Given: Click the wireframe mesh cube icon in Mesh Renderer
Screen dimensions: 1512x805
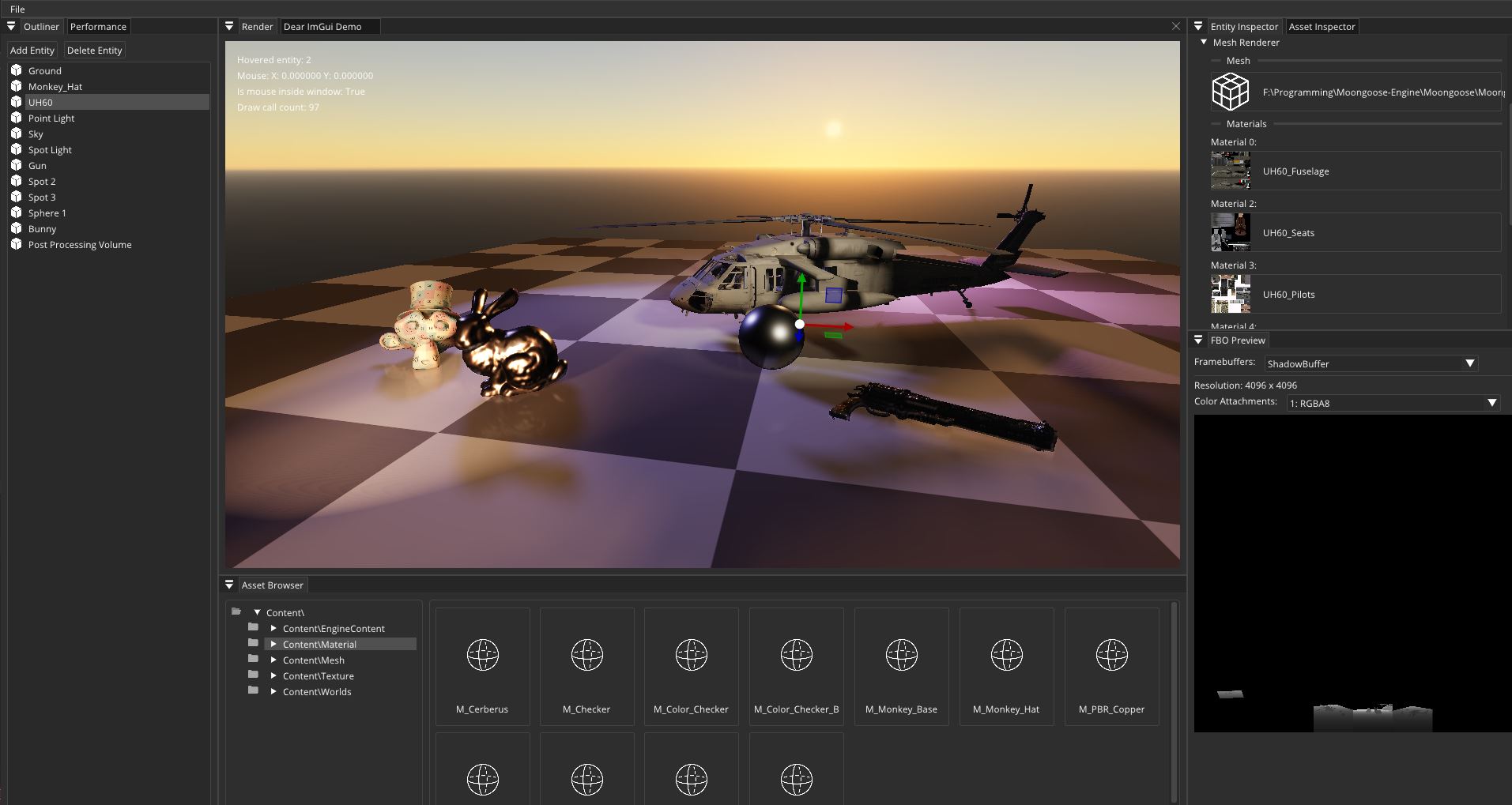Looking at the screenshot, I should (x=1231, y=92).
